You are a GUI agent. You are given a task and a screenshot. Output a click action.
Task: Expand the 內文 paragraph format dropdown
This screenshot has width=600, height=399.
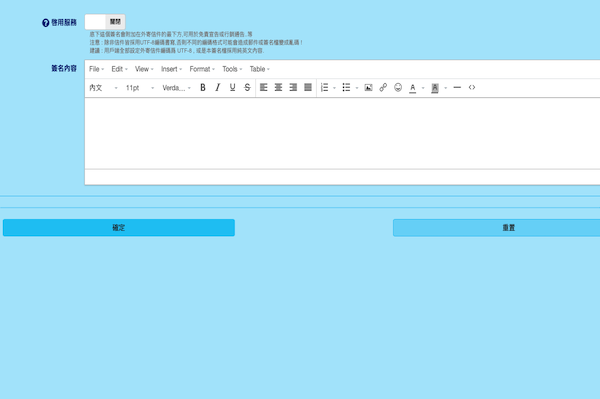103,88
